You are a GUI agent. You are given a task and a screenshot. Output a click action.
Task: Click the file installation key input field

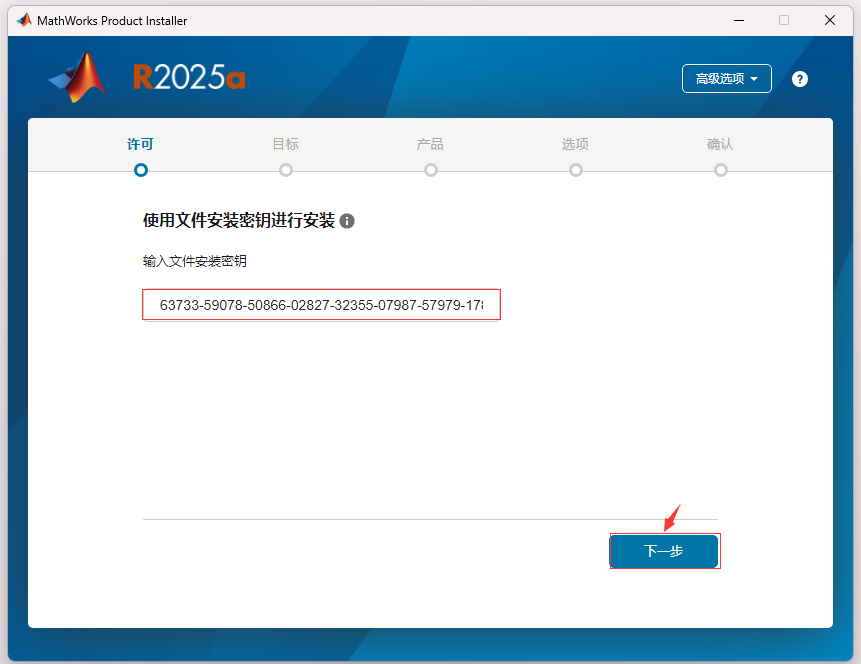coord(321,304)
